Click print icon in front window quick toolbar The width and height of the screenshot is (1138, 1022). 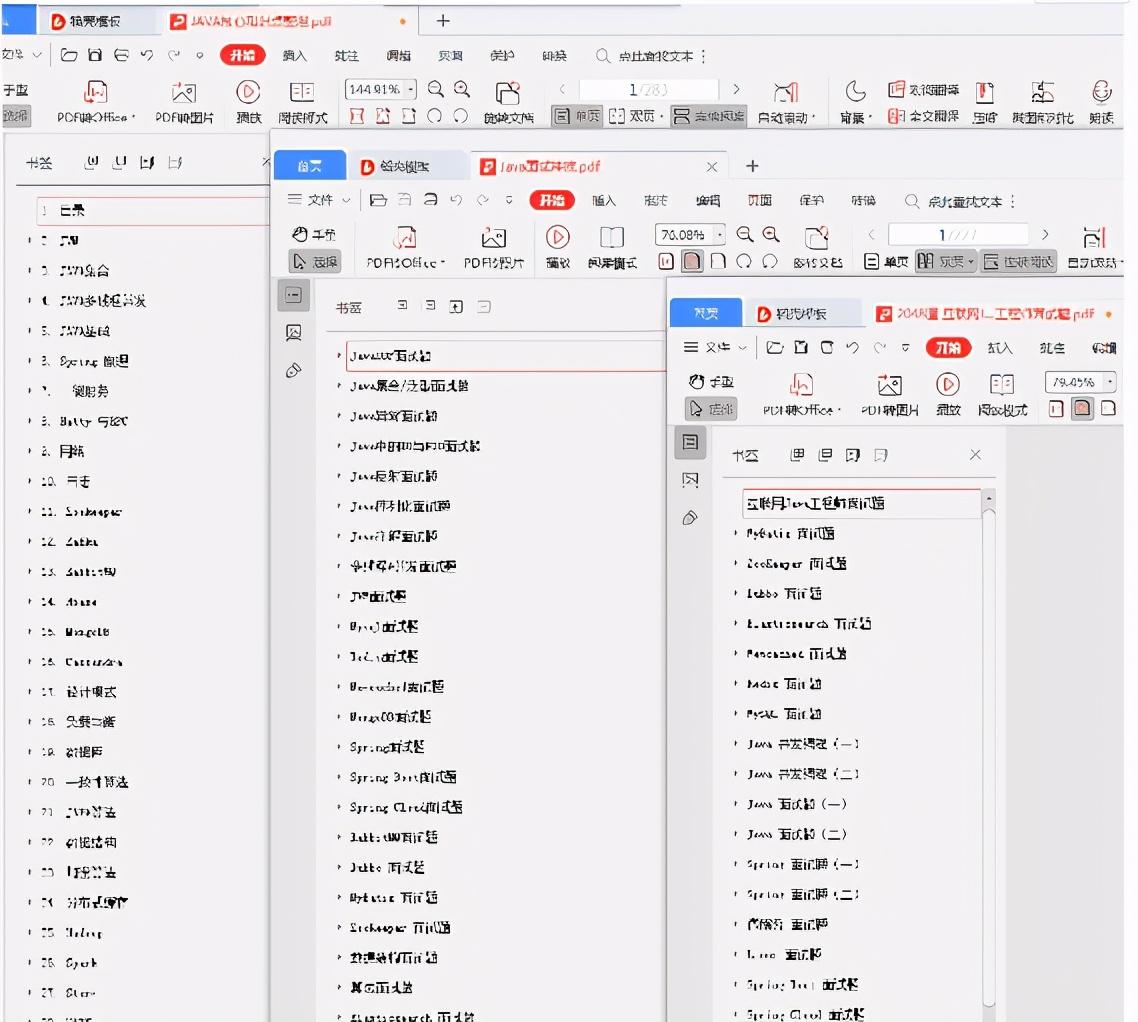coord(827,348)
